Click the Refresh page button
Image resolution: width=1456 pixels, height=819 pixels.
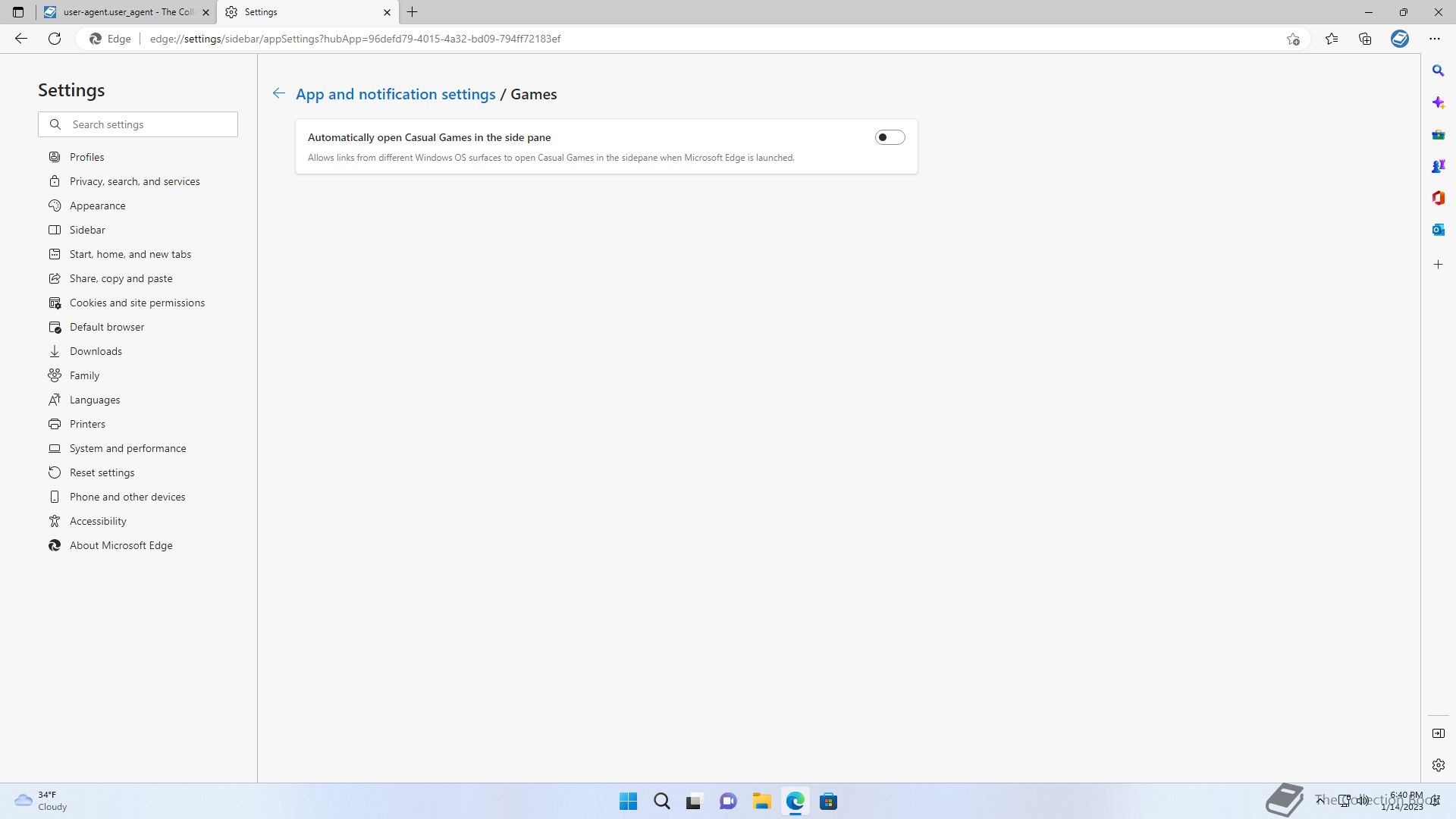(x=55, y=39)
